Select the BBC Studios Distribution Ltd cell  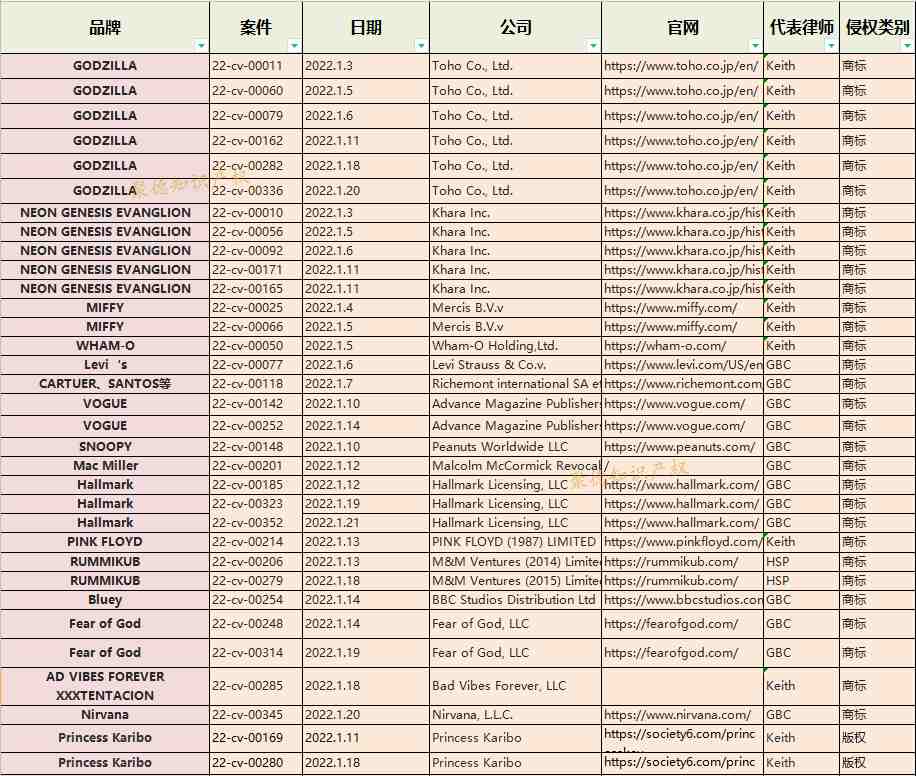coord(514,600)
